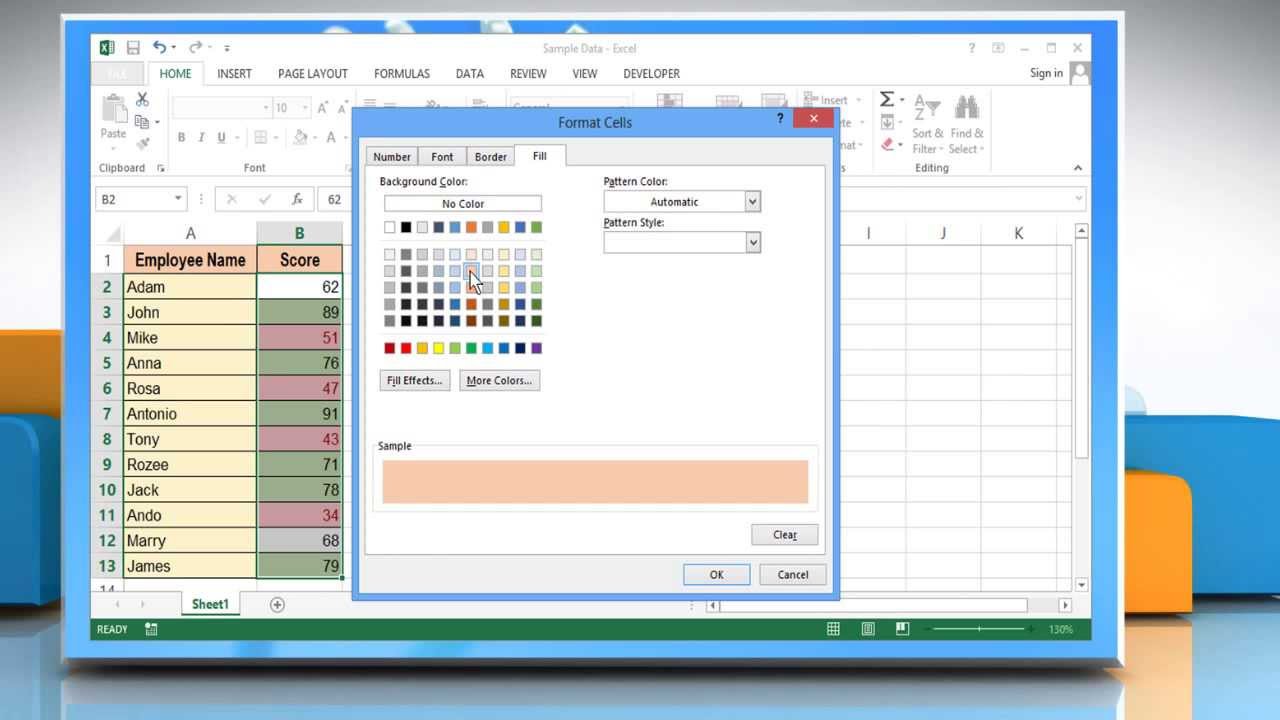Screen dimensions: 1280x720
Task: Collapse the ribbon with the arrow
Action: click(x=1078, y=168)
